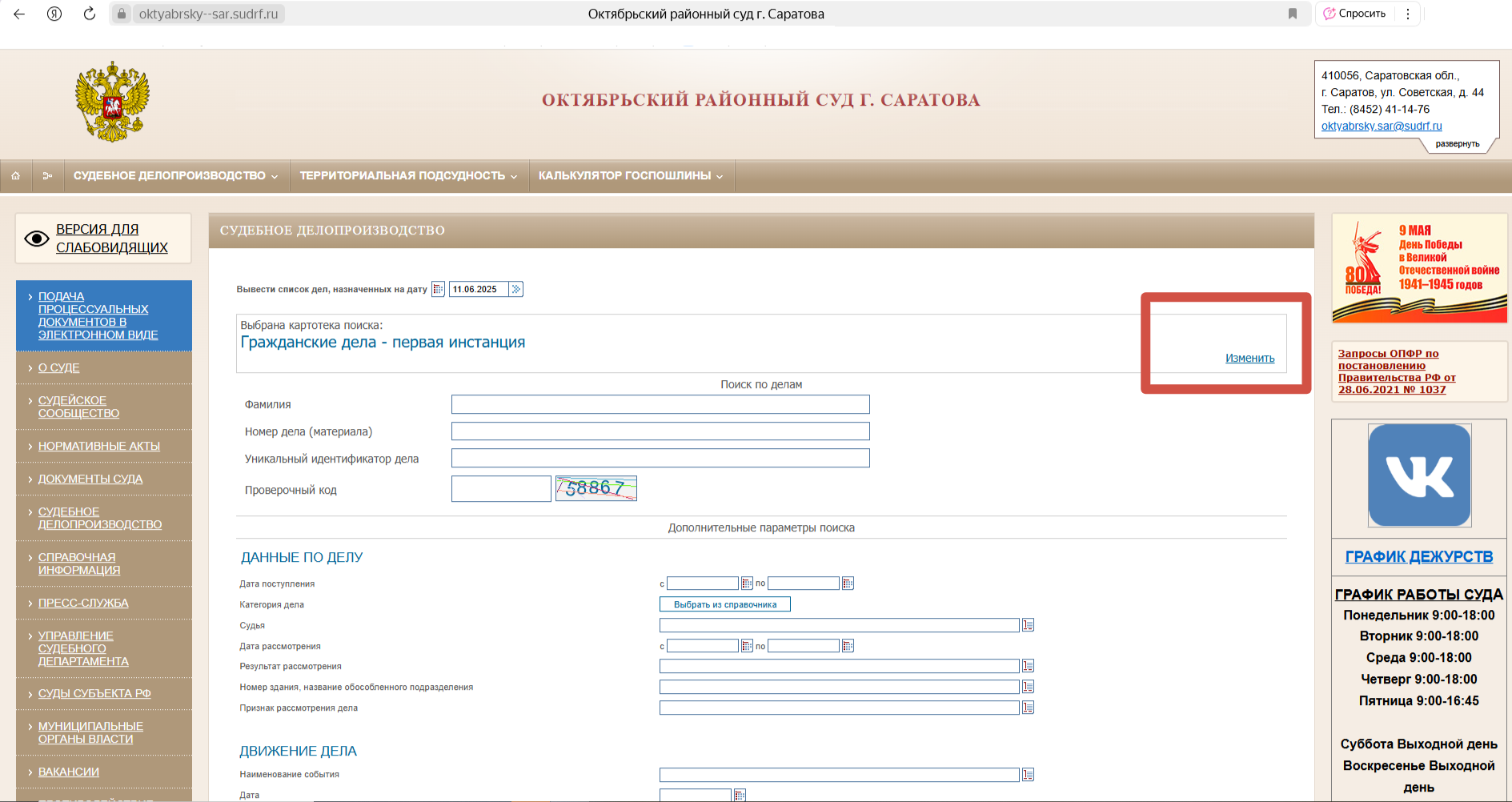Click the bookmark icon in address bar

(x=1292, y=14)
